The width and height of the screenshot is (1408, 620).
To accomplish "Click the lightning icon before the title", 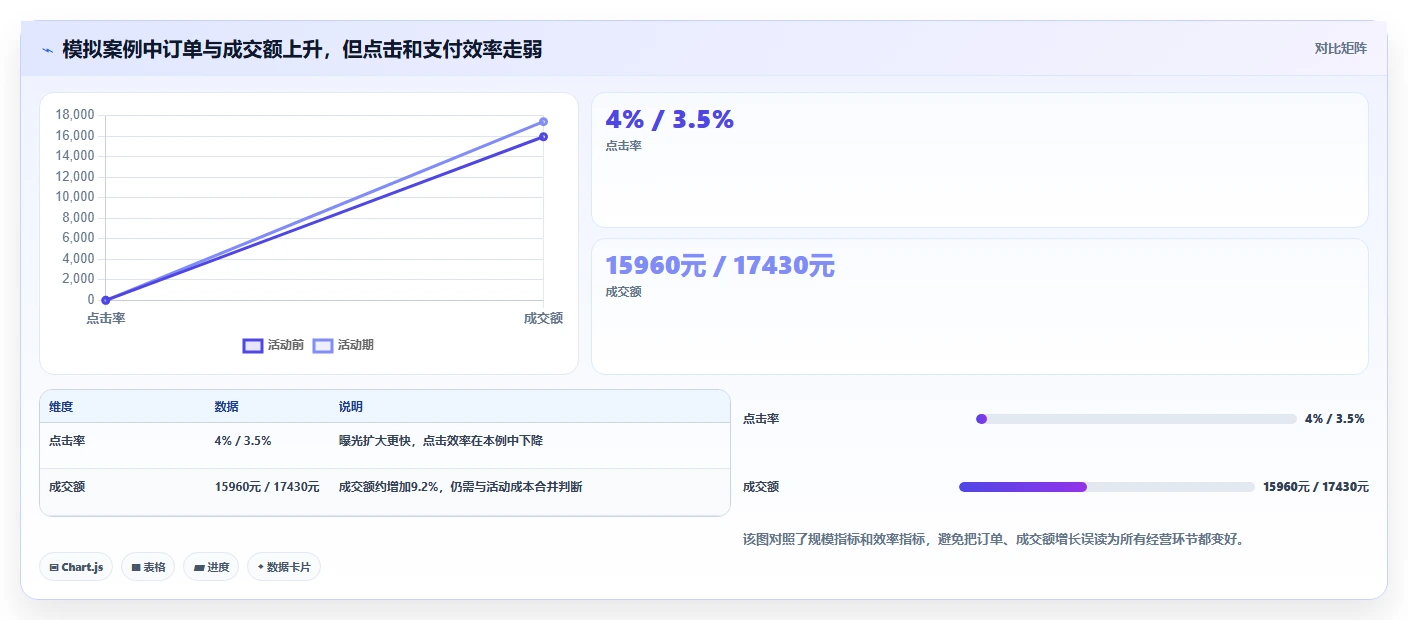I will (x=48, y=50).
